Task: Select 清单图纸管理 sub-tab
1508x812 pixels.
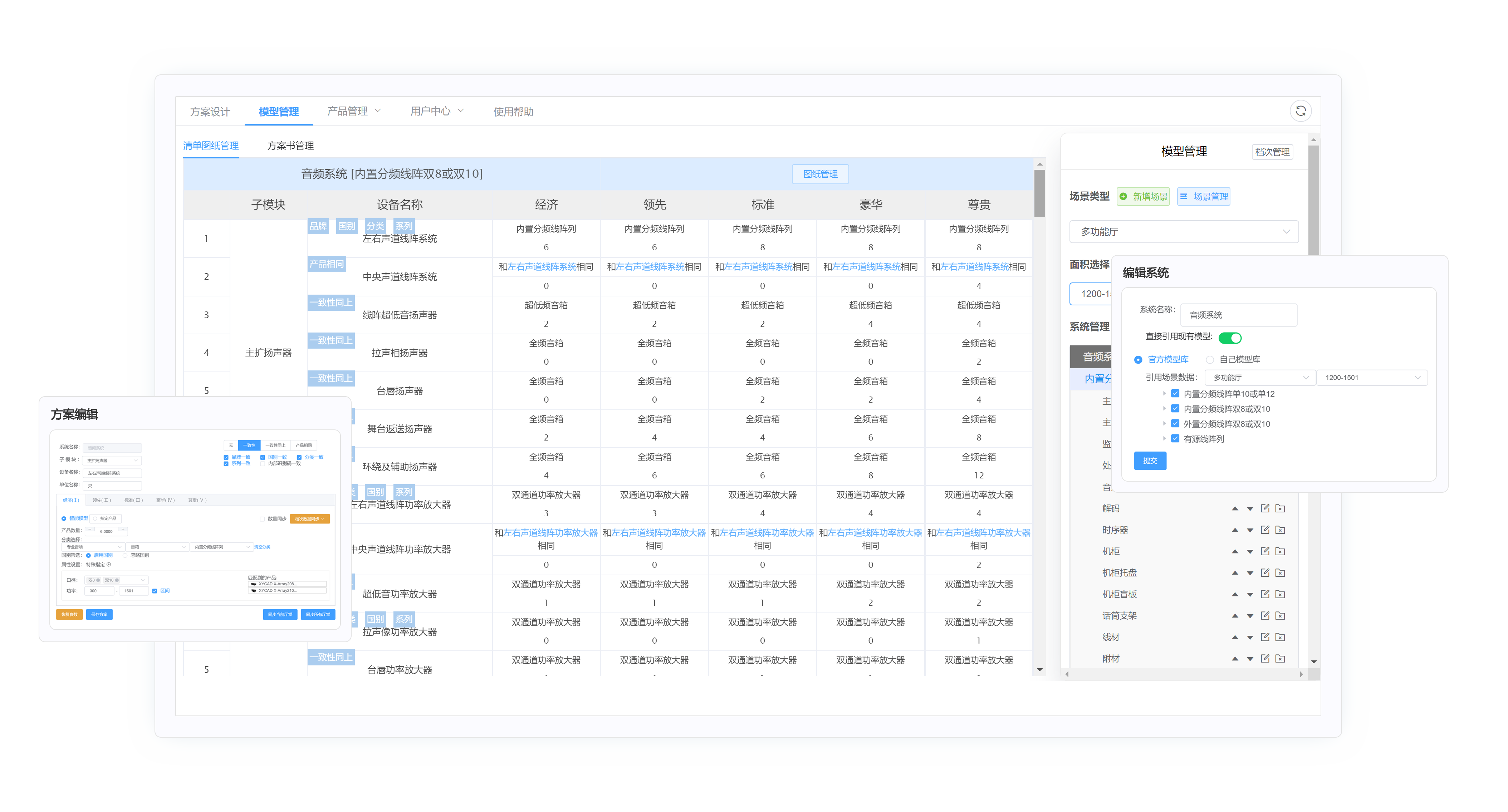Action: tap(211, 146)
